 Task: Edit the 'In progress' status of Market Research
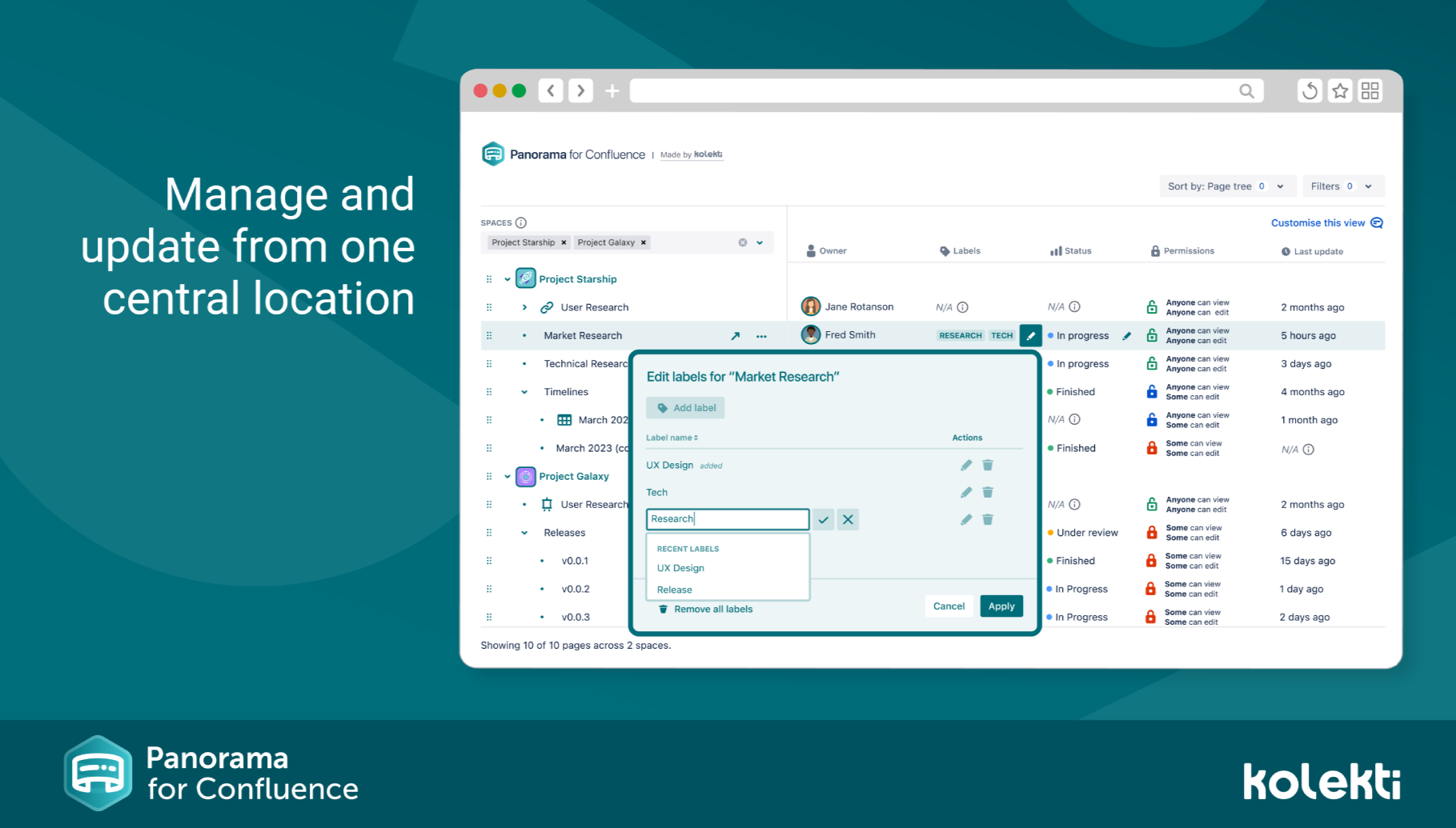(x=1127, y=336)
